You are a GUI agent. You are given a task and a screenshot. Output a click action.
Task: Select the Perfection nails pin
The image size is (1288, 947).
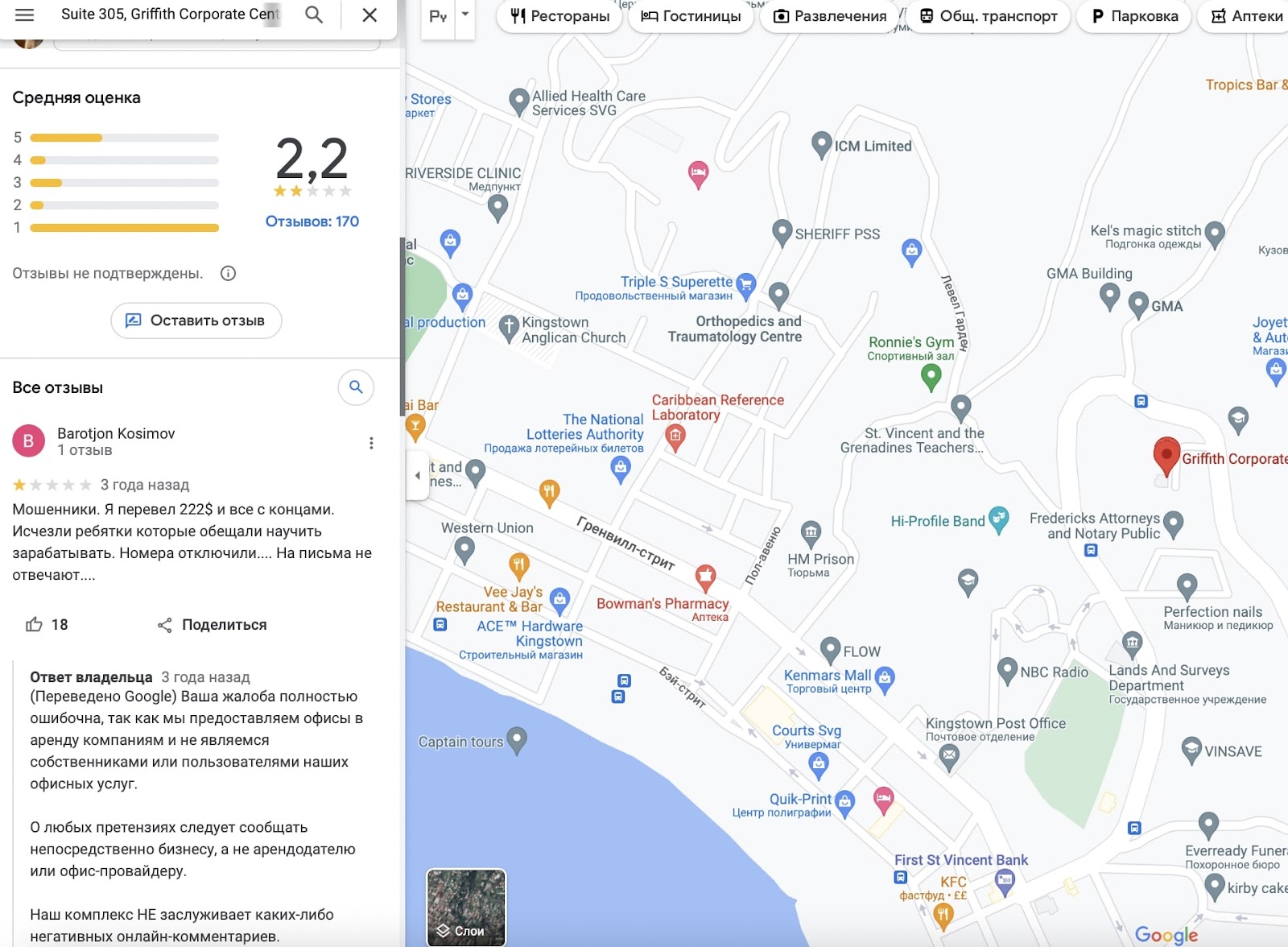tap(1187, 587)
